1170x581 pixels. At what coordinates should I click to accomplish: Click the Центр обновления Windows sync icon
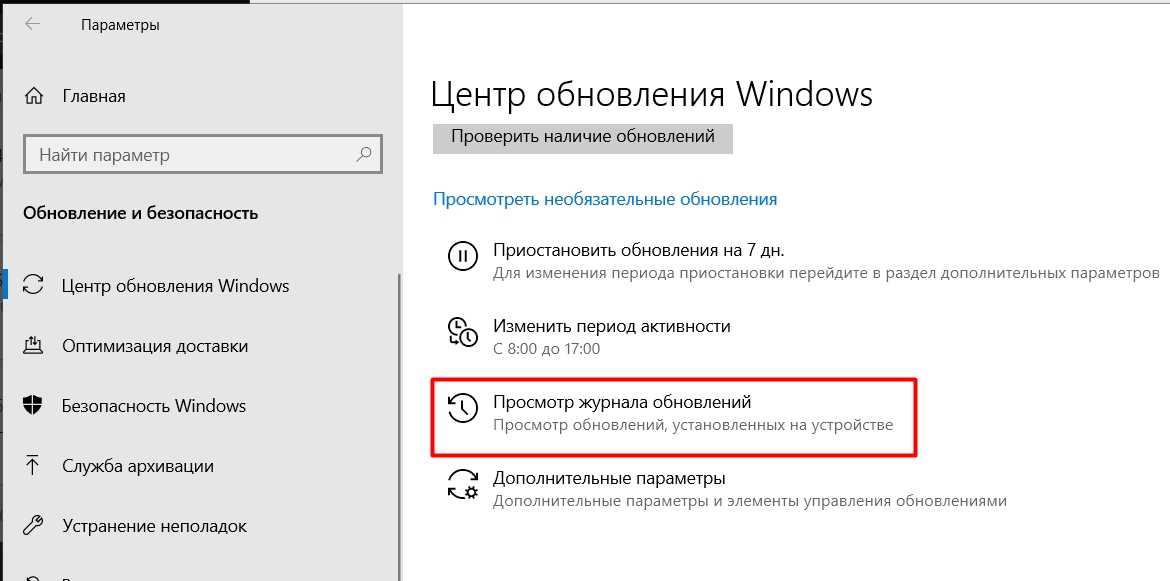34,286
